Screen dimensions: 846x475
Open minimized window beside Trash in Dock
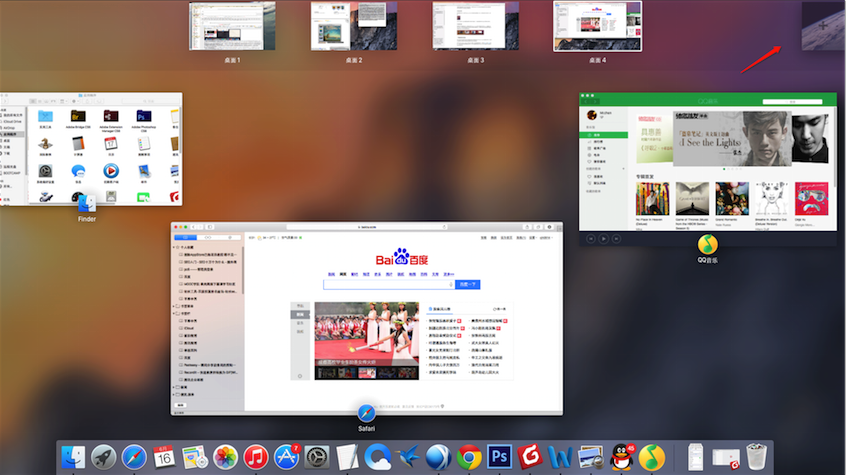point(726,458)
